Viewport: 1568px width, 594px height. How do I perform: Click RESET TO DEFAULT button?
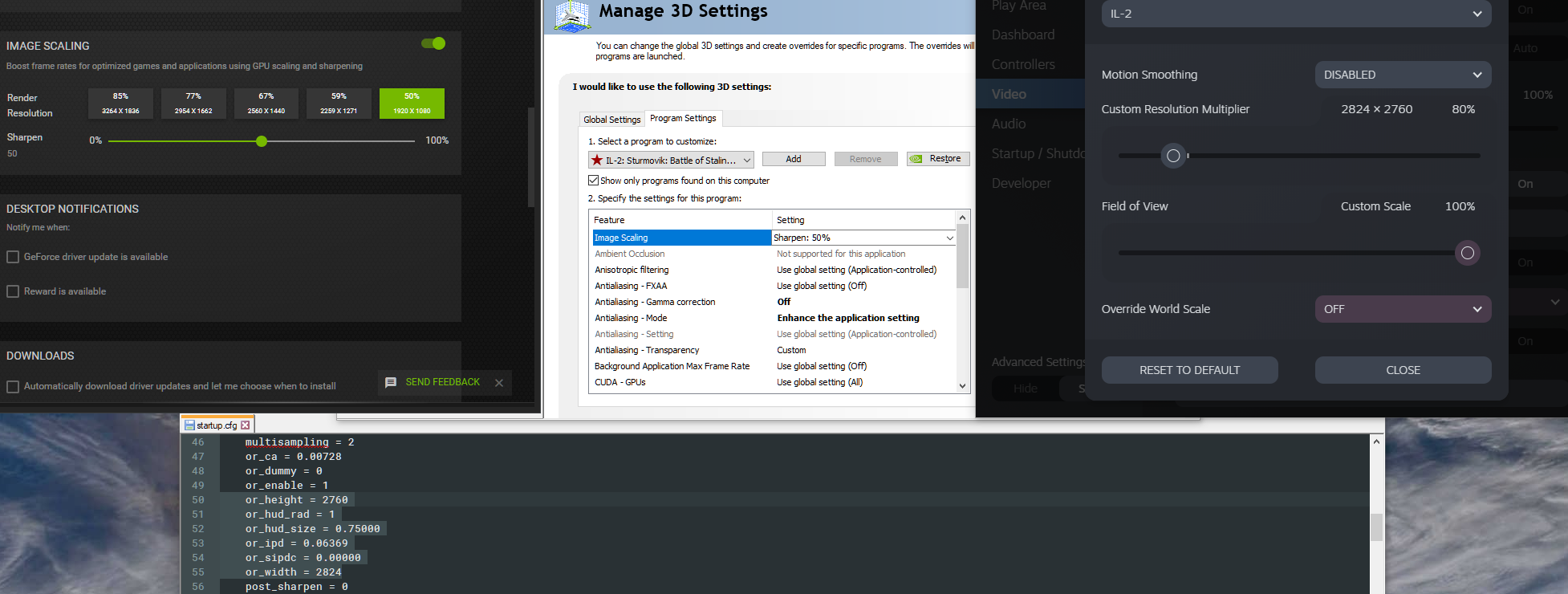pos(1189,370)
